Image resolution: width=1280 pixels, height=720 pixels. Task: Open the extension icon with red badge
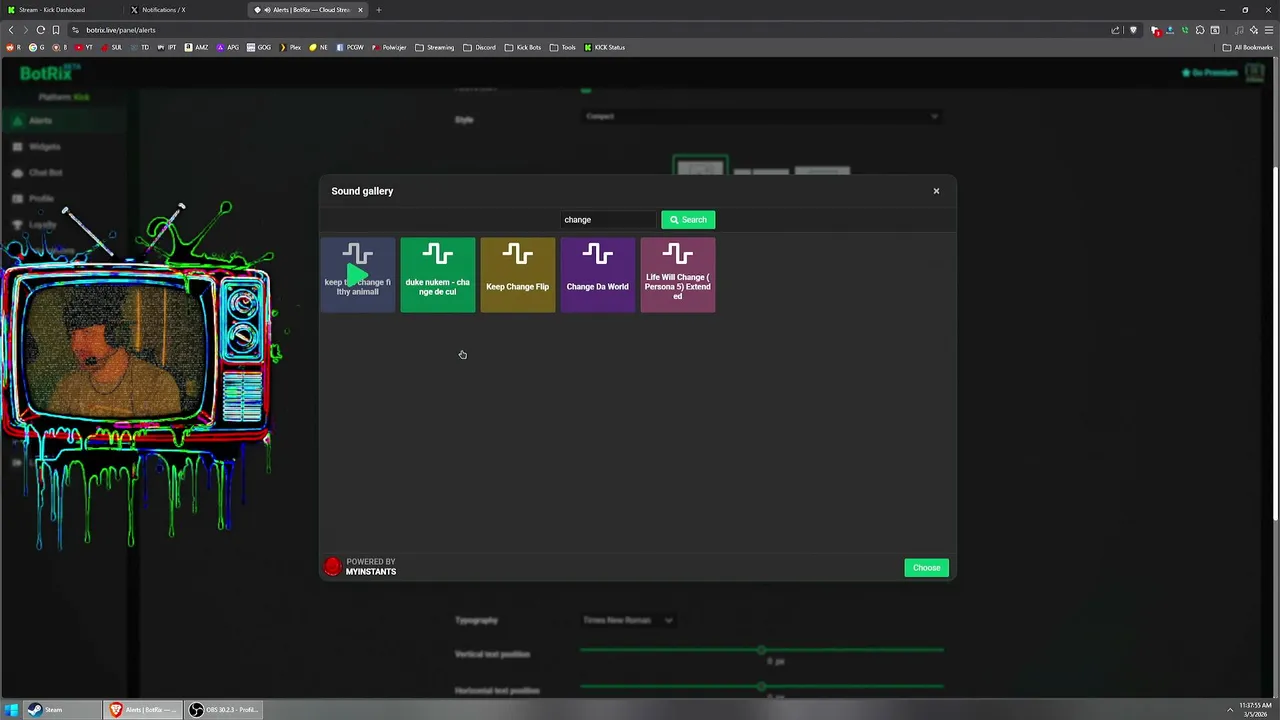[x=1155, y=30]
